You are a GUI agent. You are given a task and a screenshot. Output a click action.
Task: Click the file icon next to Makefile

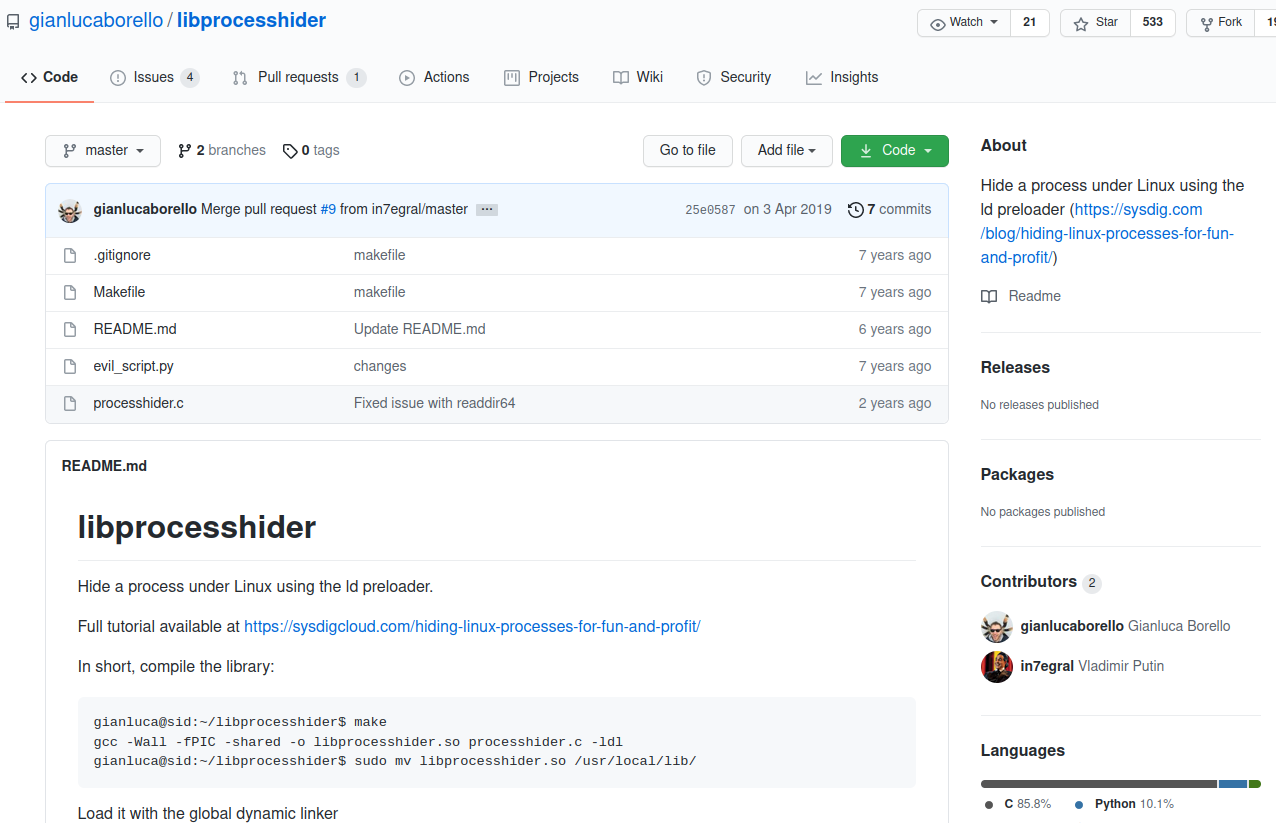[70, 293]
